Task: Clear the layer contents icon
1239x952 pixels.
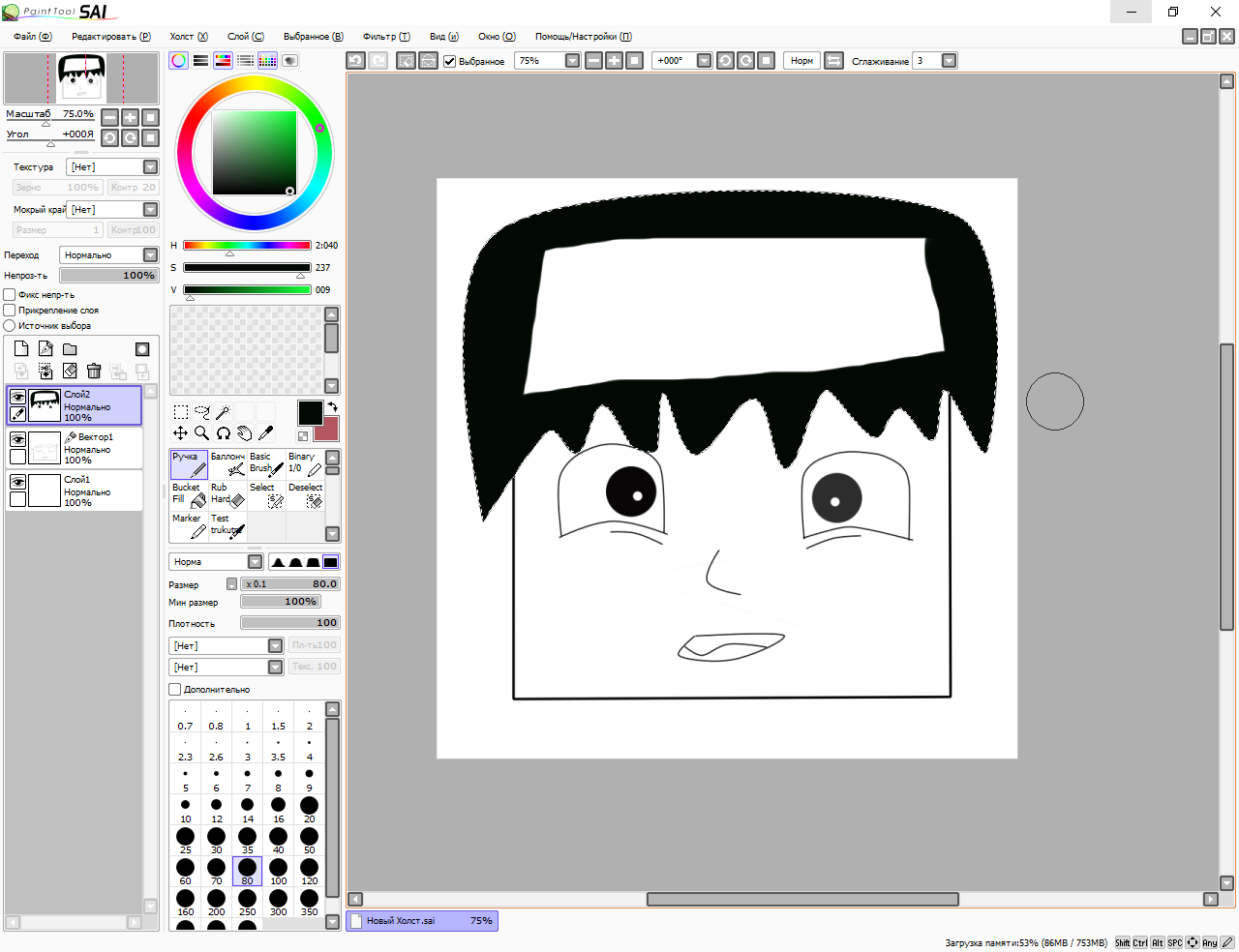Action: [x=70, y=371]
